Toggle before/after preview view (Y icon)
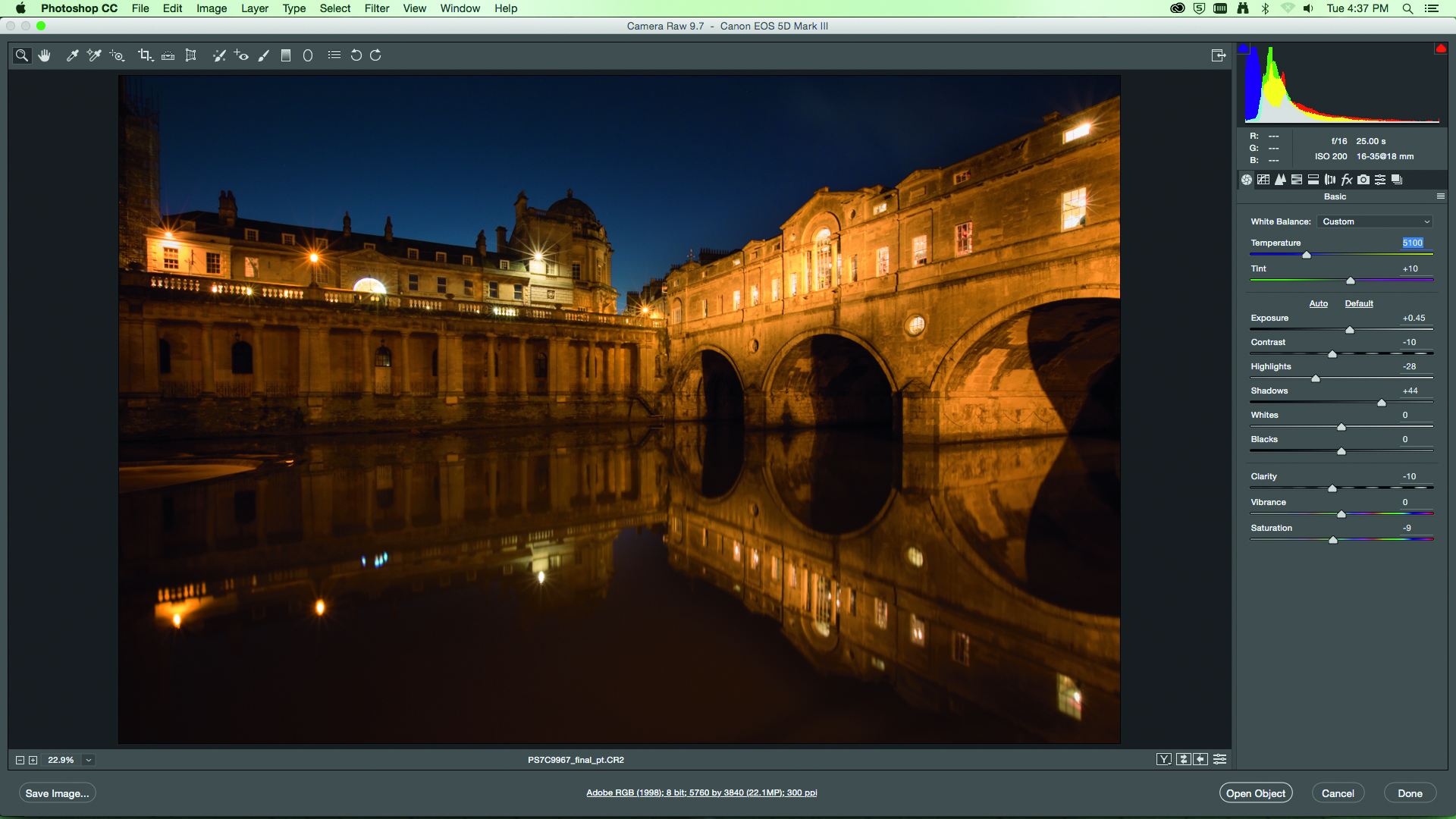 1164,759
